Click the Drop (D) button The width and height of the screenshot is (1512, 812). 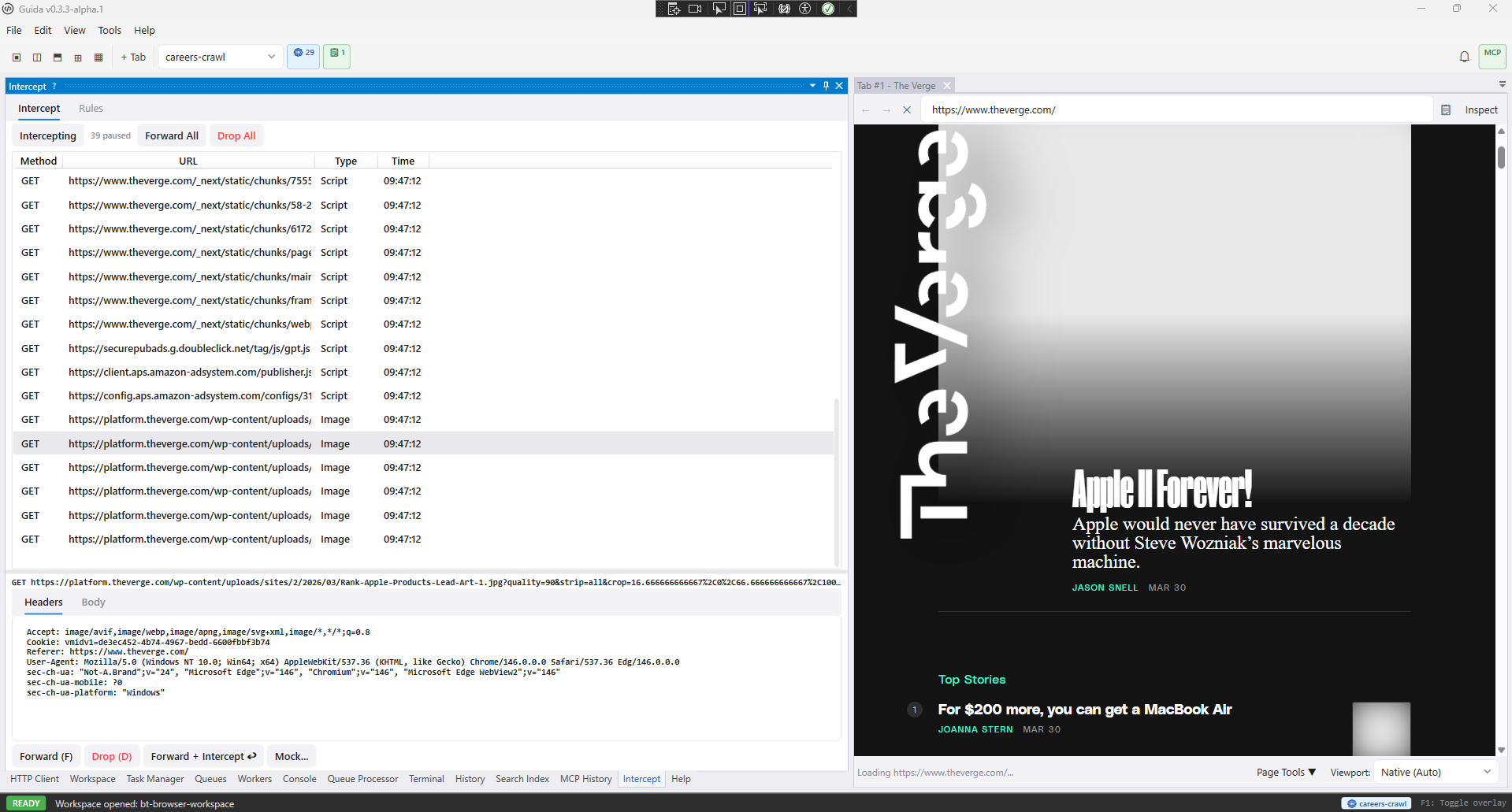(112, 756)
